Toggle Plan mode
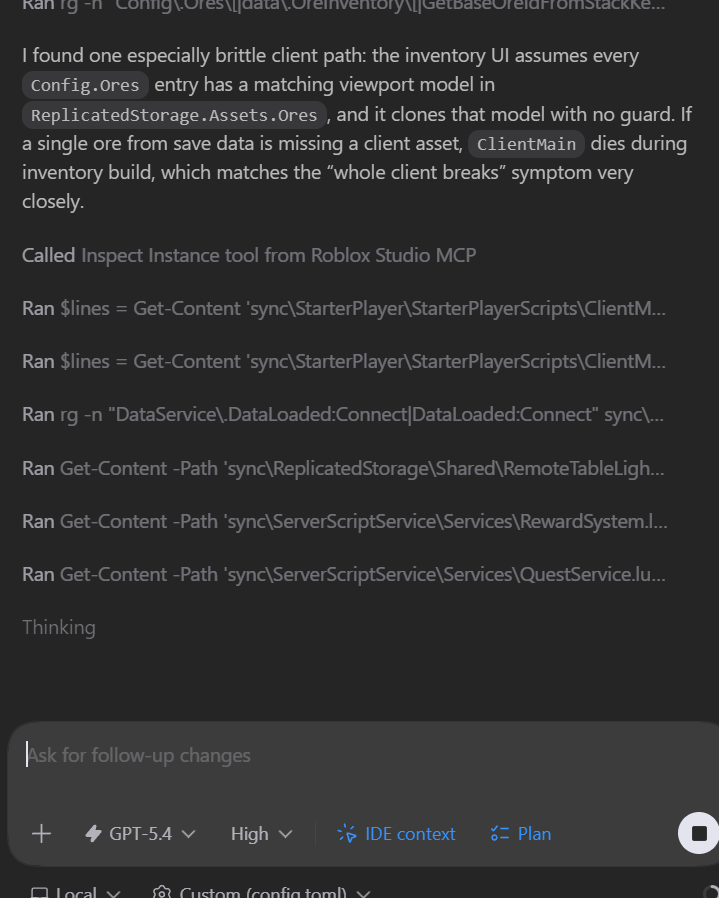This screenshot has width=719, height=898. pyautogui.click(x=521, y=833)
